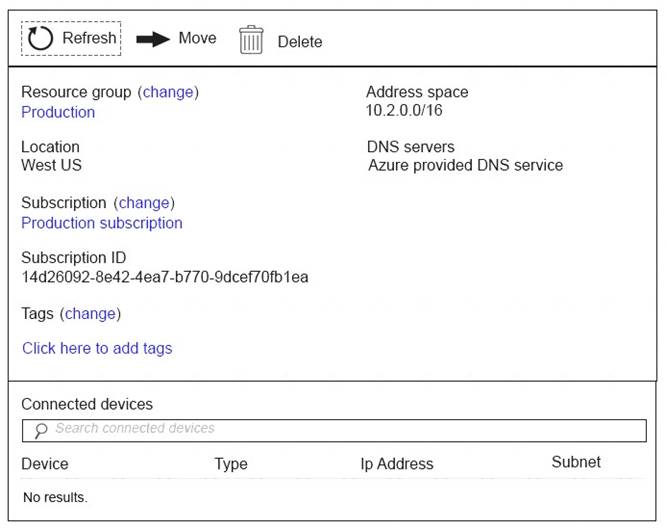Viewport: 666px width, 530px height.
Task: Sort by the Device column header
Action: pos(45,464)
